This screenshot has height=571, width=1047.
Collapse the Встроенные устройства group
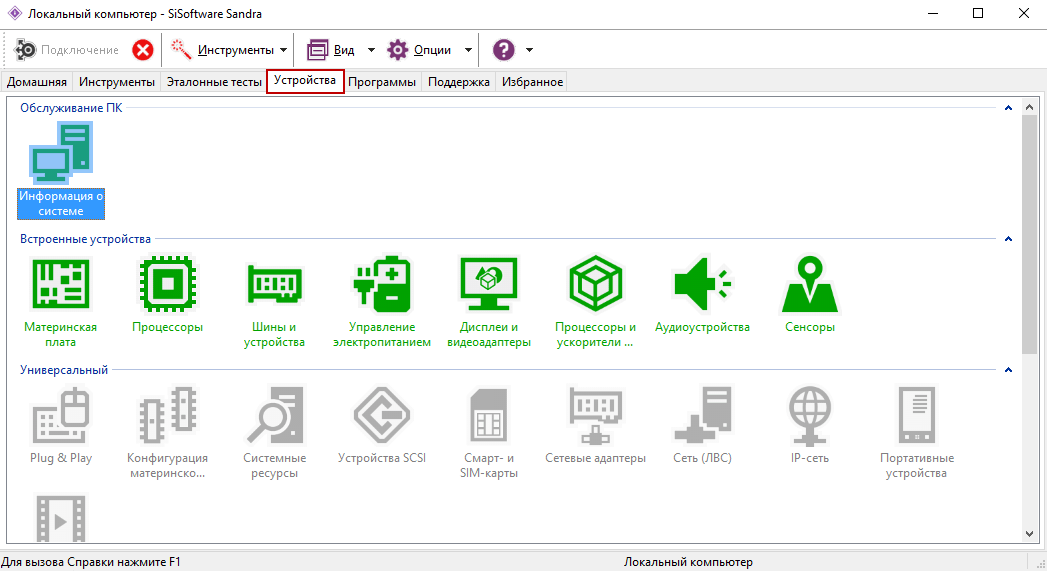1009,239
